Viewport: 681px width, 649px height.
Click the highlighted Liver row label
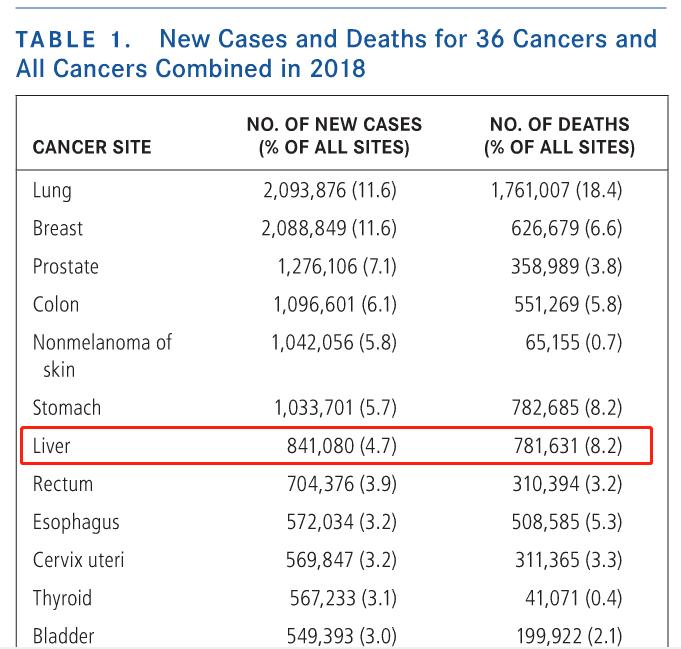(x=52, y=446)
